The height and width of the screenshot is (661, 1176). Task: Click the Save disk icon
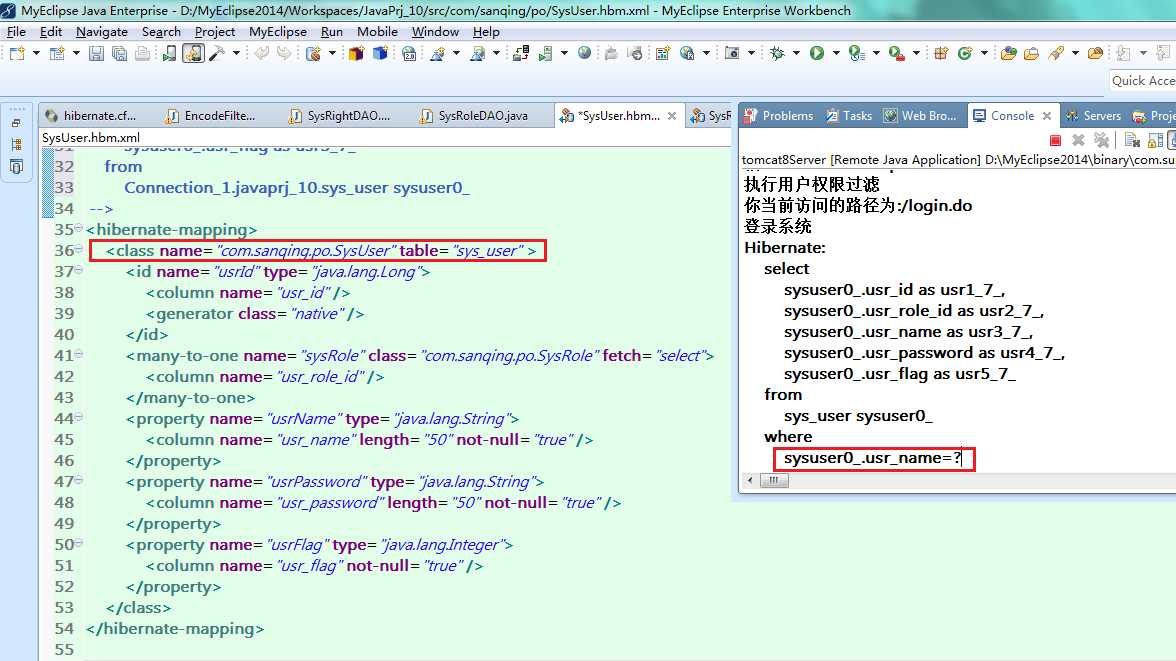pyautogui.click(x=96, y=53)
